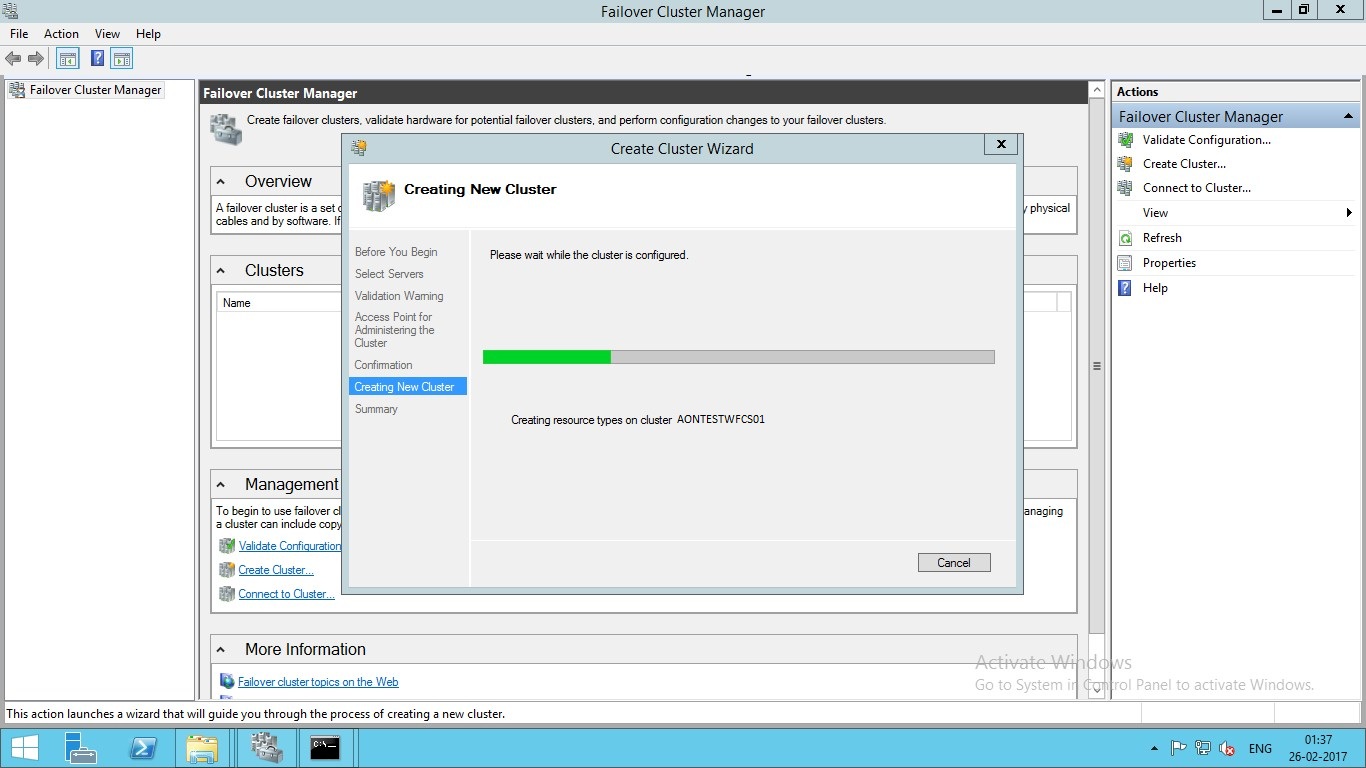The width and height of the screenshot is (1366, 768).
Task: Close the Create Cluster Wizard dialog
Action: pyautogui.click(x=1001, y=145)
